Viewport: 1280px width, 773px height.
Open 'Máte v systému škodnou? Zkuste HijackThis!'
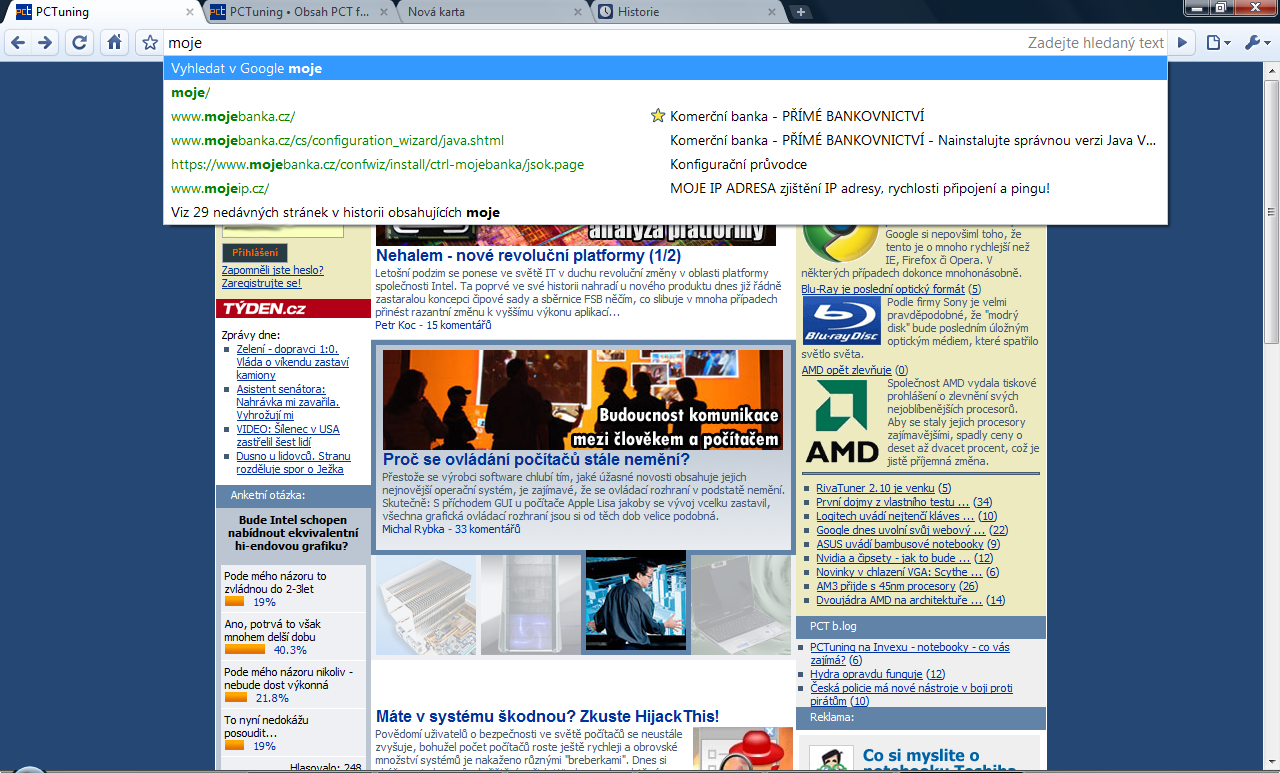tap(547, 716)
